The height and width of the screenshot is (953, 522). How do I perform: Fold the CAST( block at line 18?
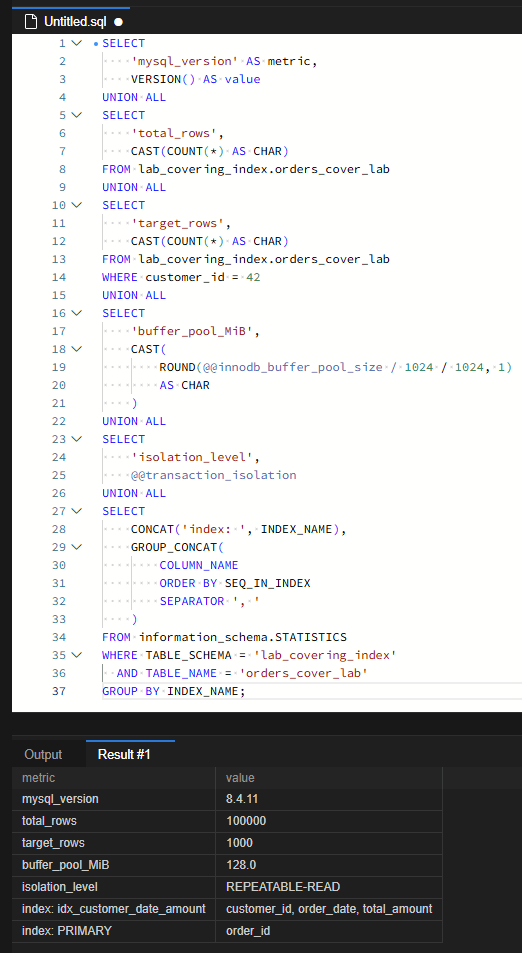tap(76, 349)
